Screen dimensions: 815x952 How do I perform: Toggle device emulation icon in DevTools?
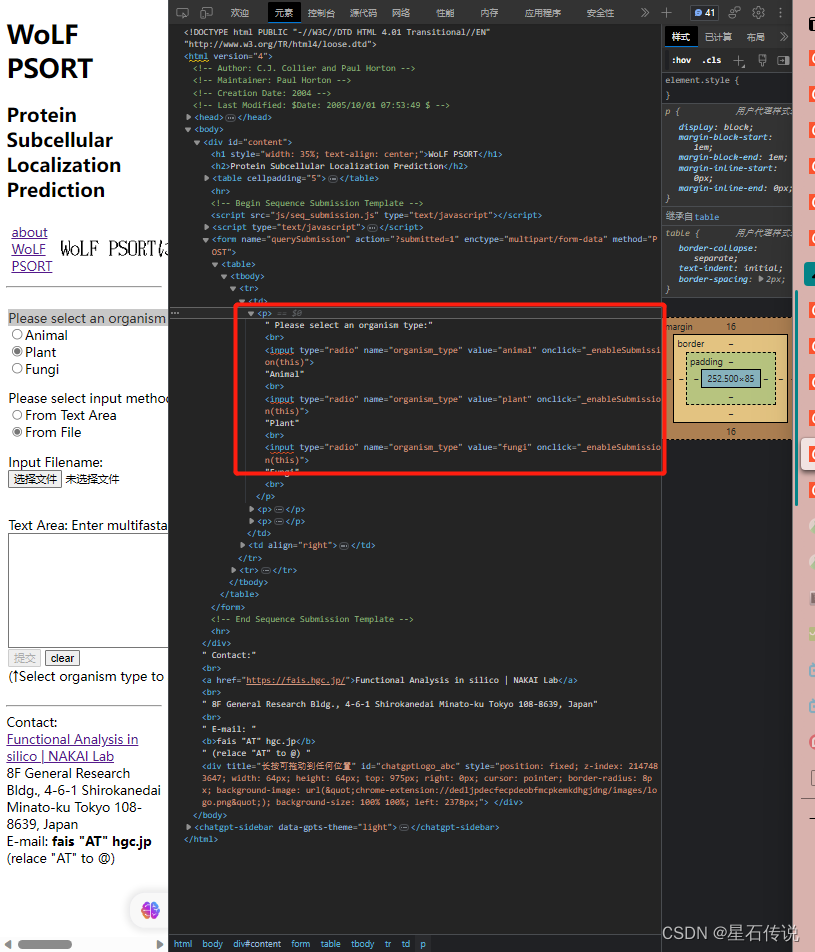[206, 13]
